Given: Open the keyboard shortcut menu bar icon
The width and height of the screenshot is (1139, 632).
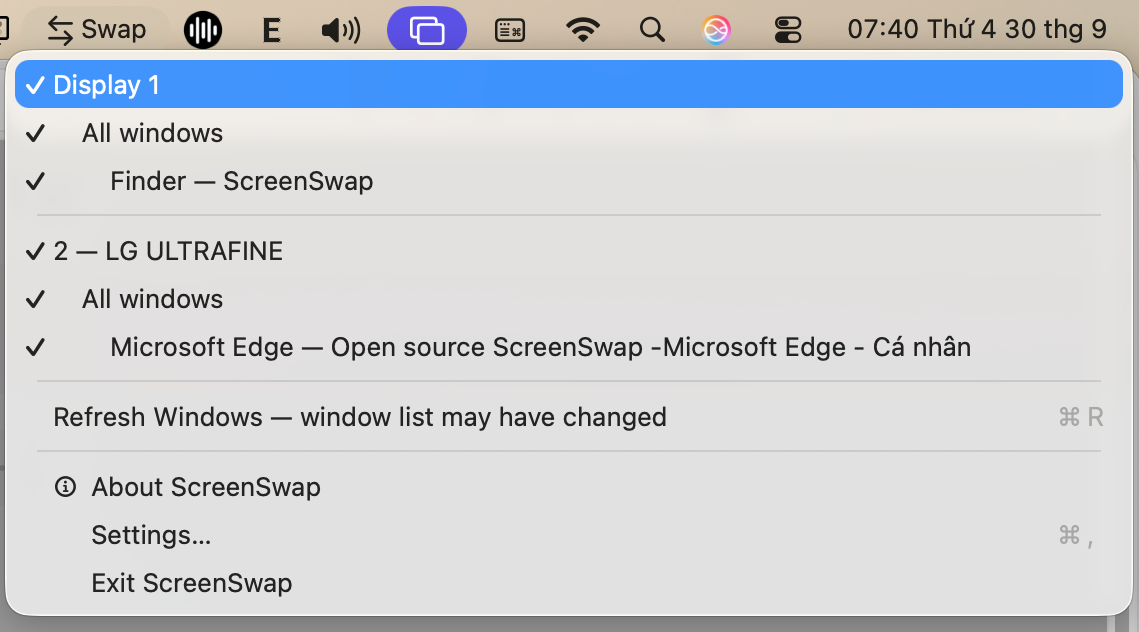Looking at the screenshot, I should click(x=510, y=31).
